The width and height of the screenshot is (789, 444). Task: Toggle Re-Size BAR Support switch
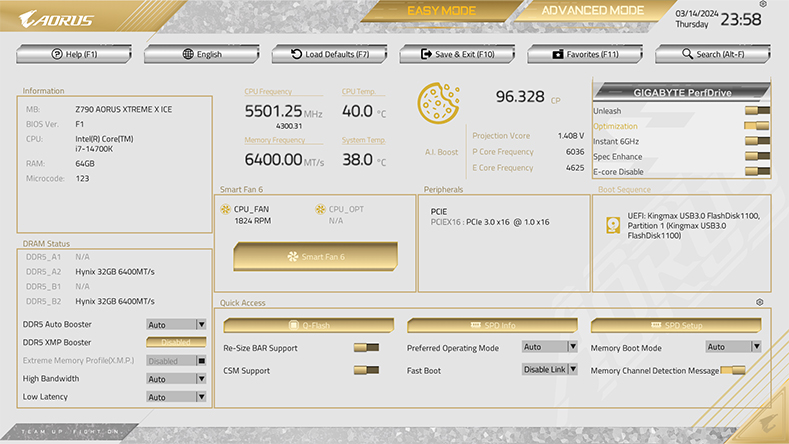(x=366, y=347)
